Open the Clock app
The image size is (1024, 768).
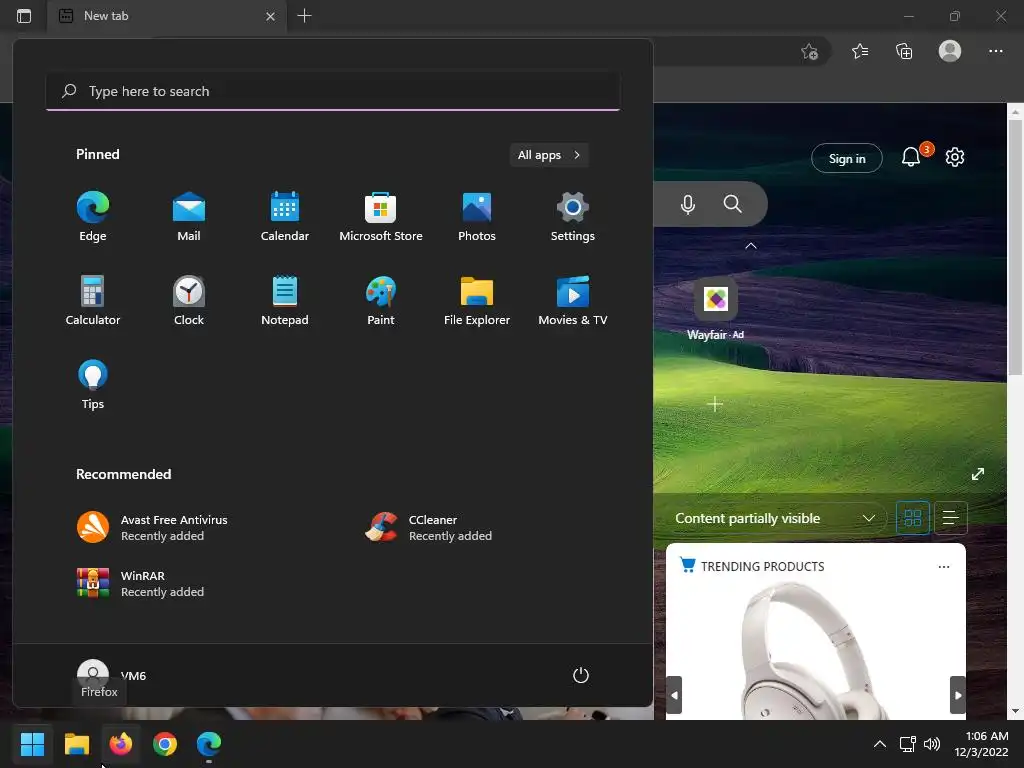189,300
